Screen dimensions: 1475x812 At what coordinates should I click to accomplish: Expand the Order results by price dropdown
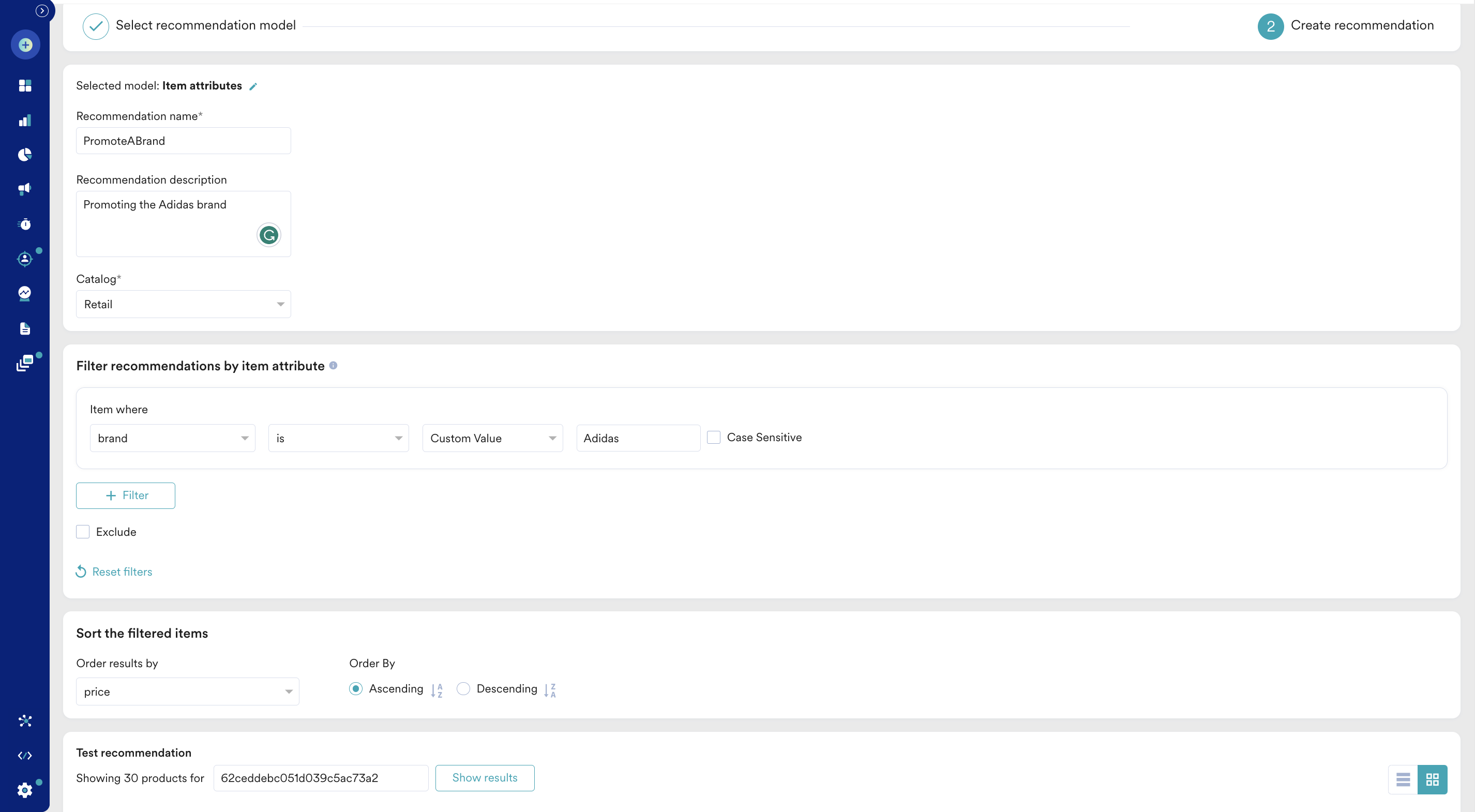187,691
